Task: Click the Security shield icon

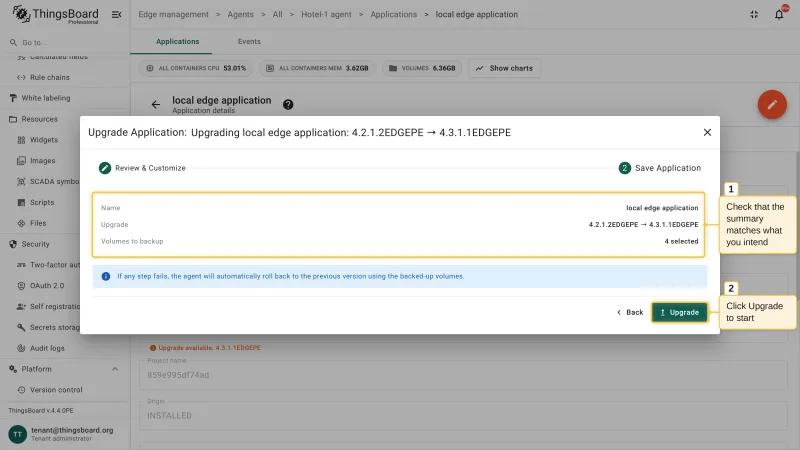Action: point(13,244)
